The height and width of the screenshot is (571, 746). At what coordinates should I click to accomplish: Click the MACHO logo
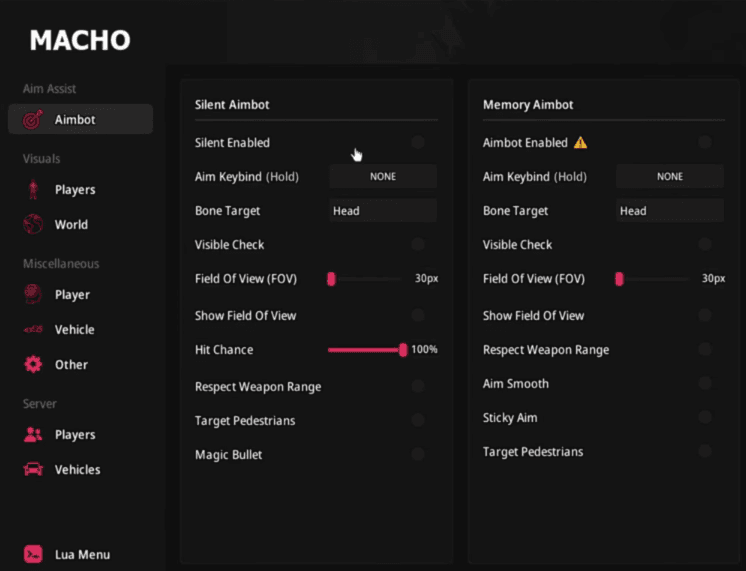coord(80,41)
